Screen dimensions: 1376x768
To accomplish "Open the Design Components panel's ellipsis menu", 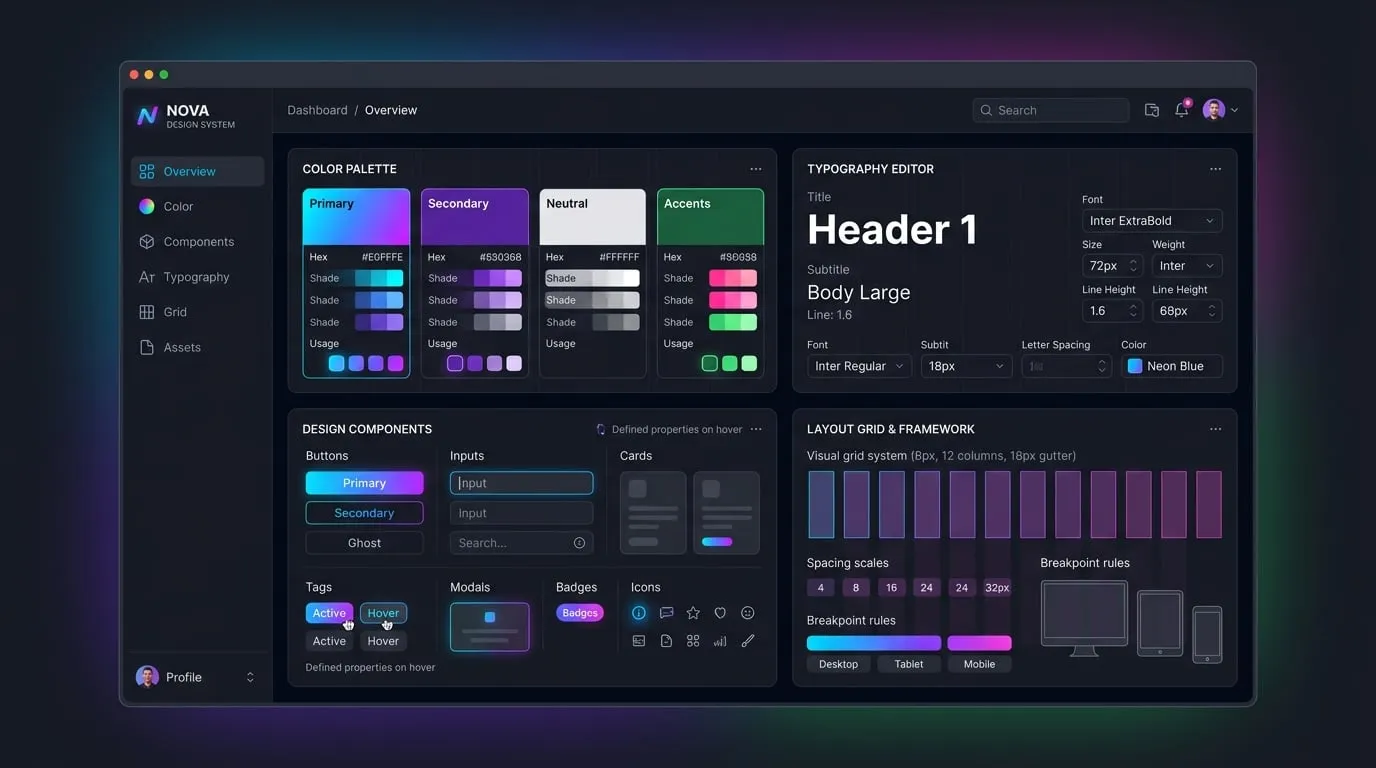I will pos(756,429).
